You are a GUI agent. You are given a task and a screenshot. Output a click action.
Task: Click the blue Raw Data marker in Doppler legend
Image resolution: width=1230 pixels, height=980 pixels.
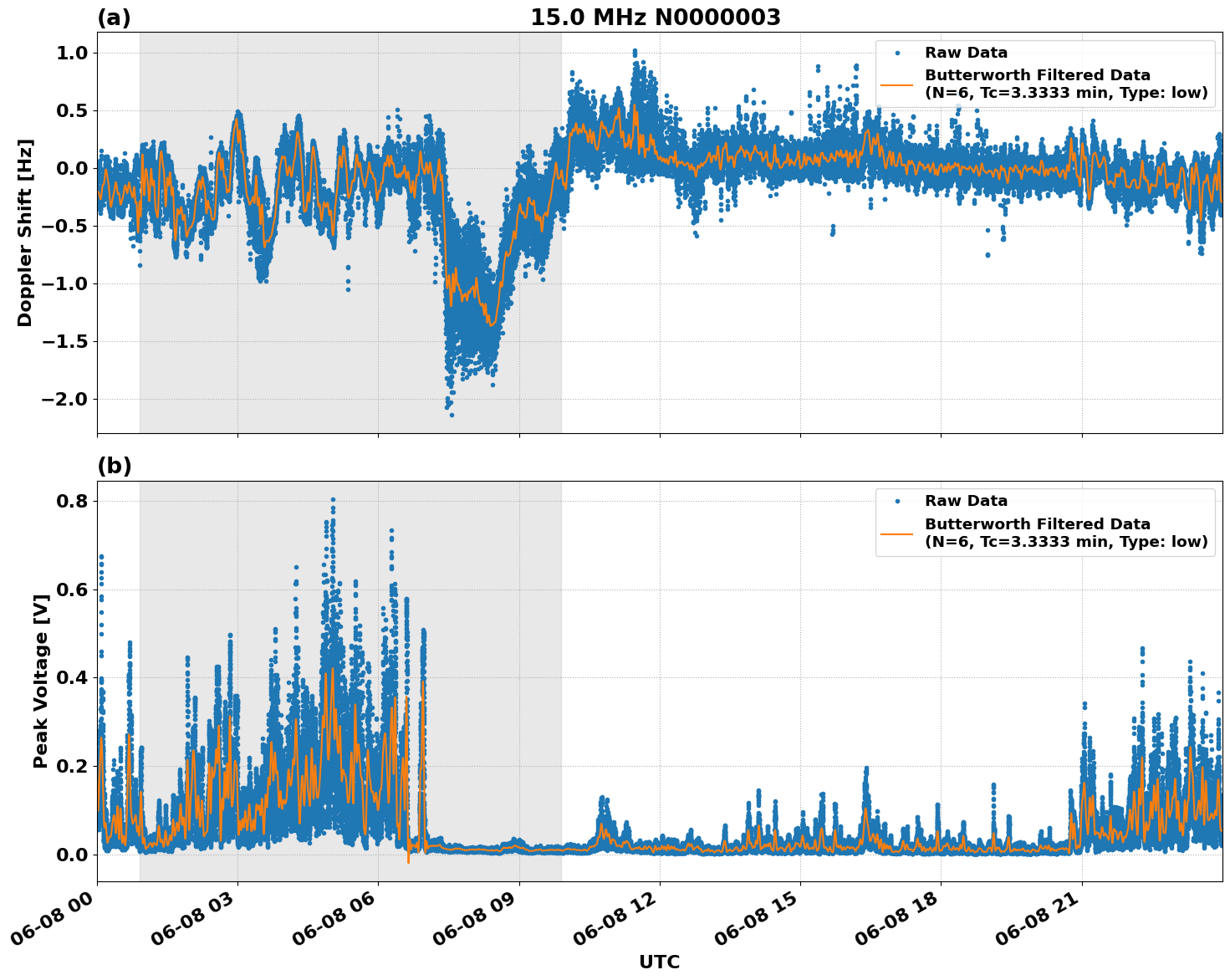point(897,53)
